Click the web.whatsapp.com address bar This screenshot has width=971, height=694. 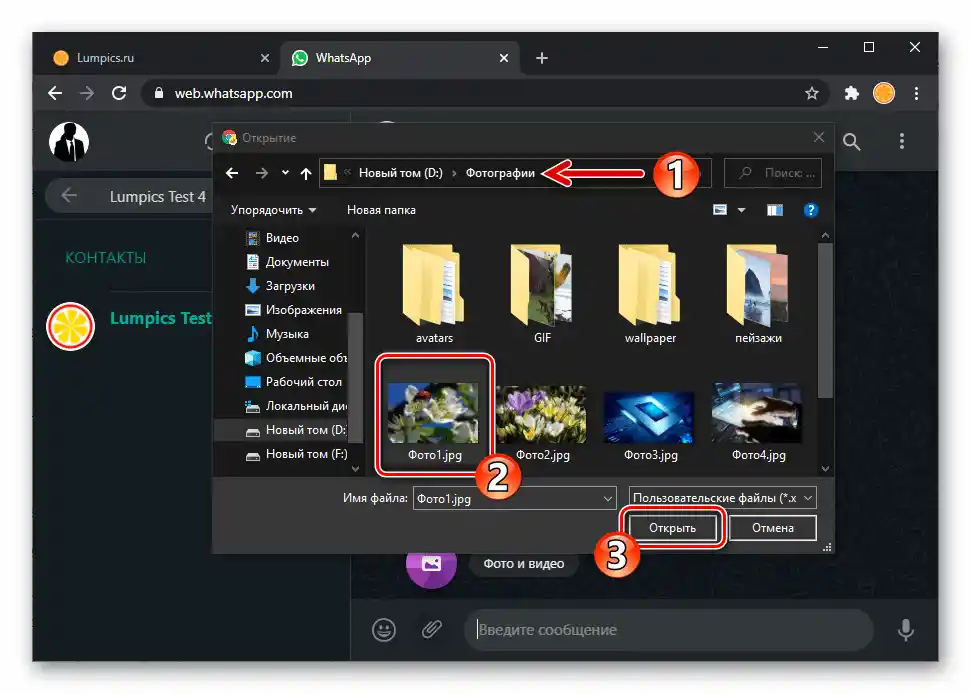(483, 93)
